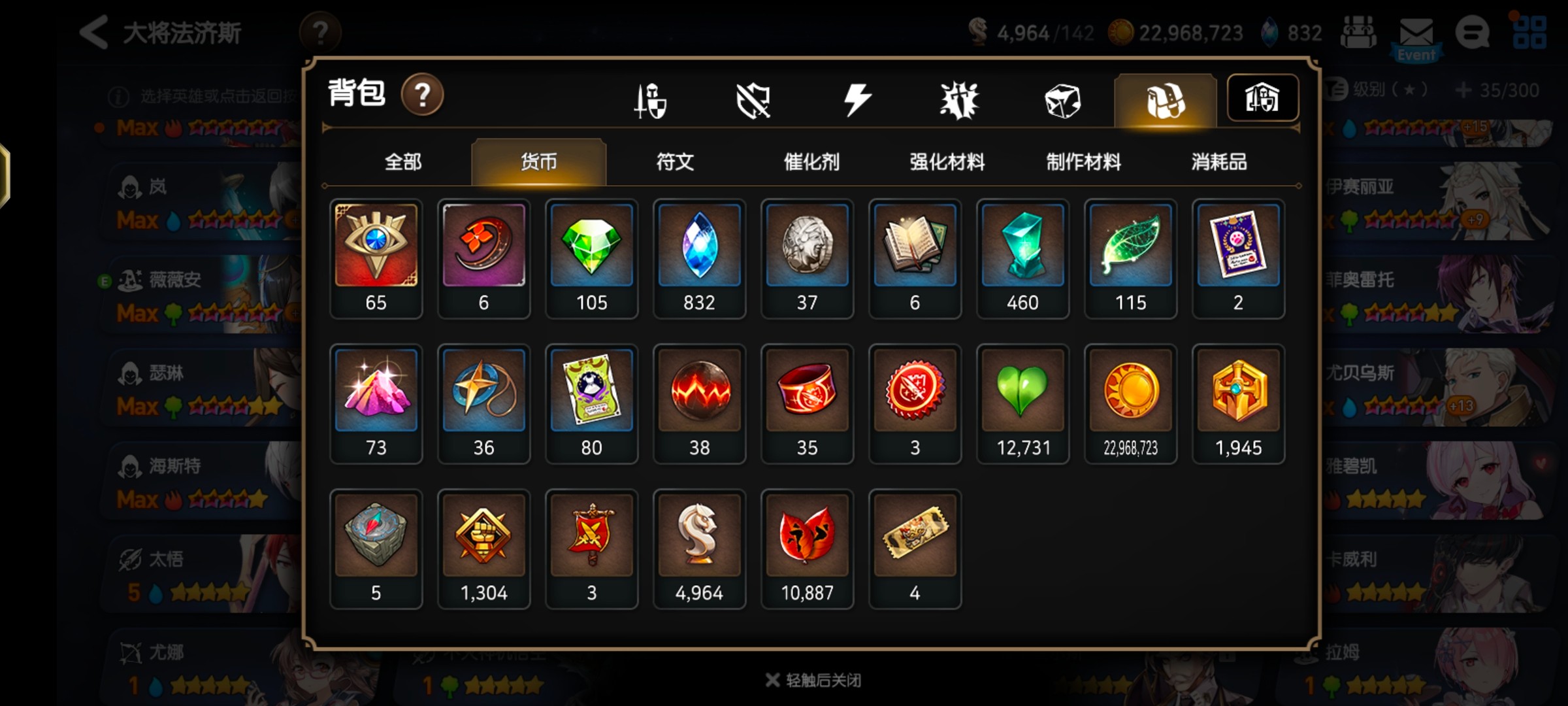Select the compass stone item with 5

pos(376,549)
